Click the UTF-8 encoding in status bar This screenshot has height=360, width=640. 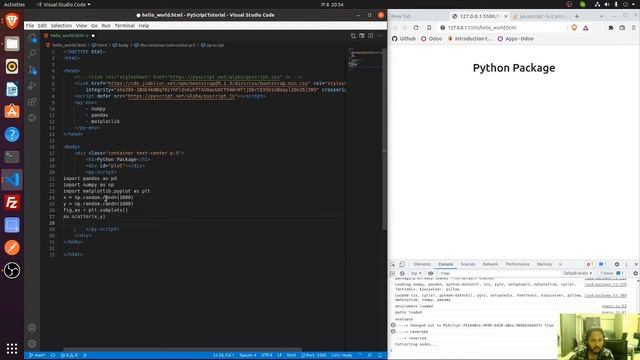click(267, 356)
